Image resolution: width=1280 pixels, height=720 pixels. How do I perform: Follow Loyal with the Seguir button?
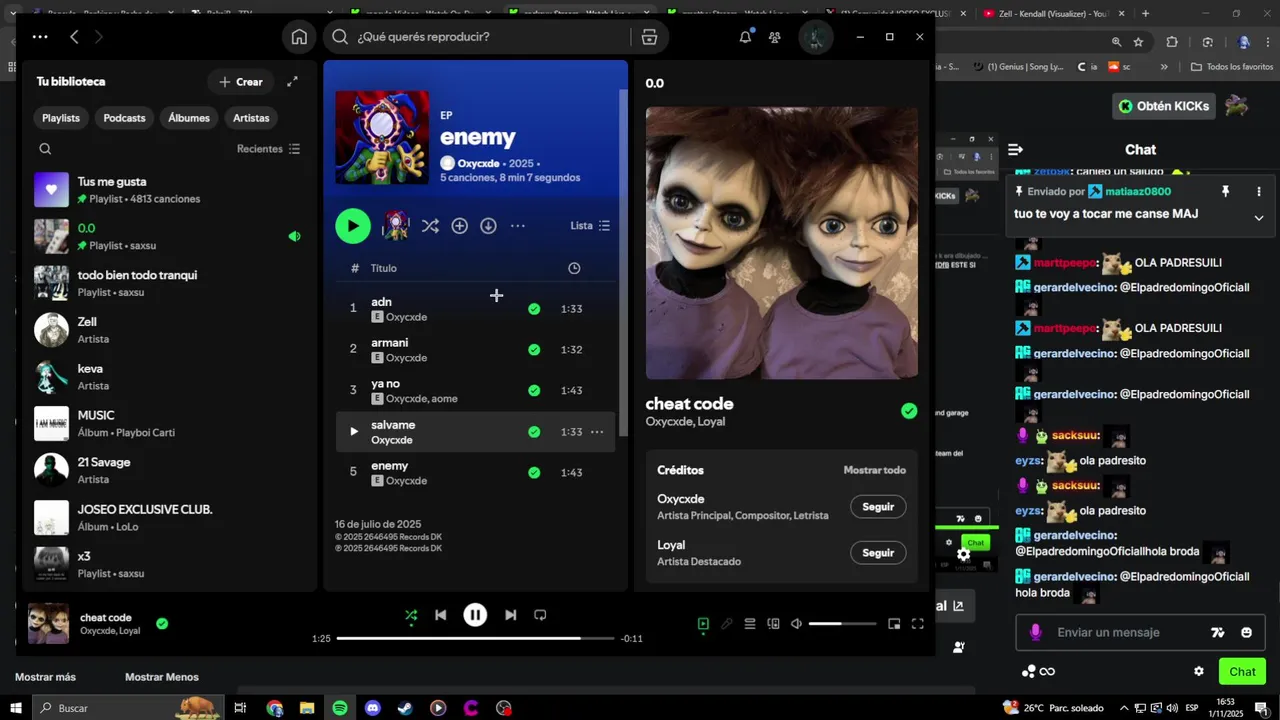click(878, 553)
